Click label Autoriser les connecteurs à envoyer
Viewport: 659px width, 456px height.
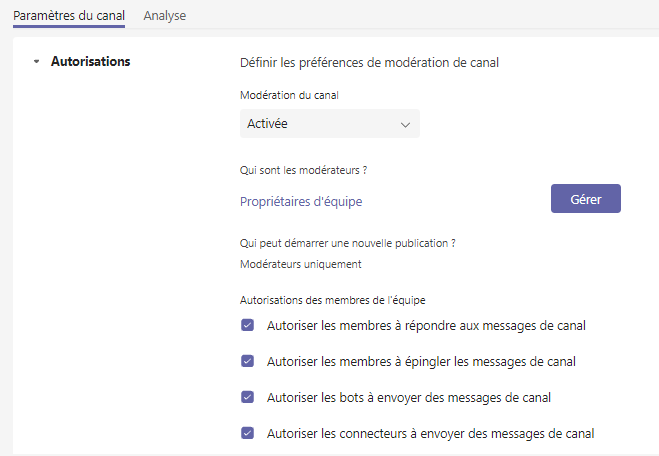pos(430,433)
